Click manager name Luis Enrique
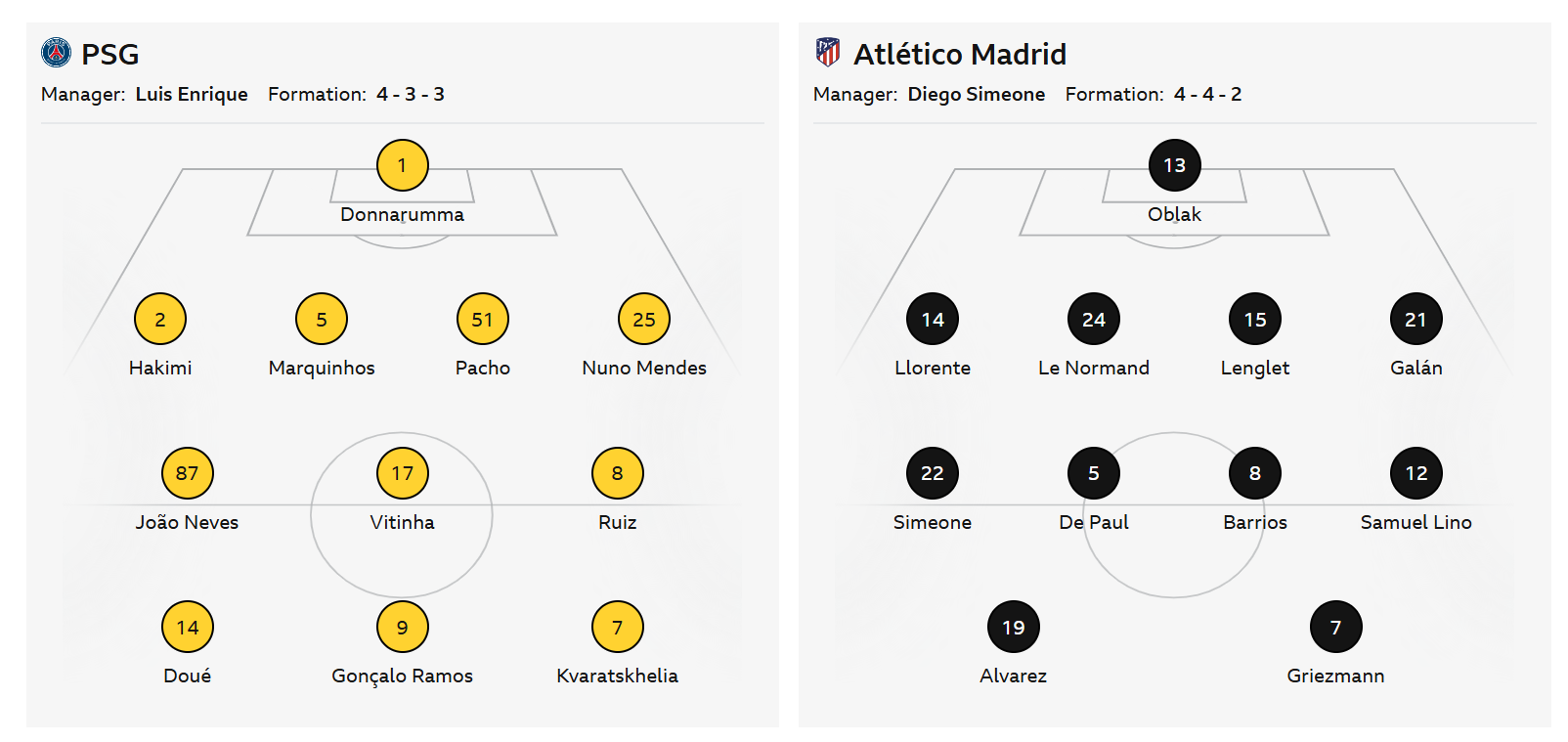This screenshot has width=1568, height=742. (x=192, y=94)
